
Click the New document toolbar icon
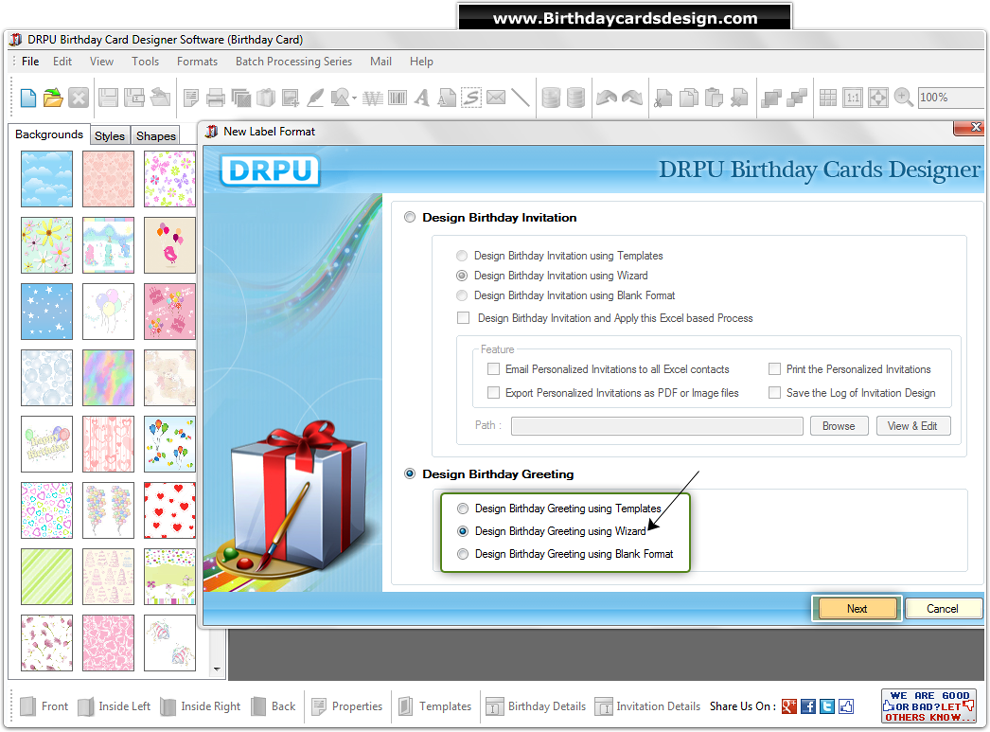coord(28,98)
